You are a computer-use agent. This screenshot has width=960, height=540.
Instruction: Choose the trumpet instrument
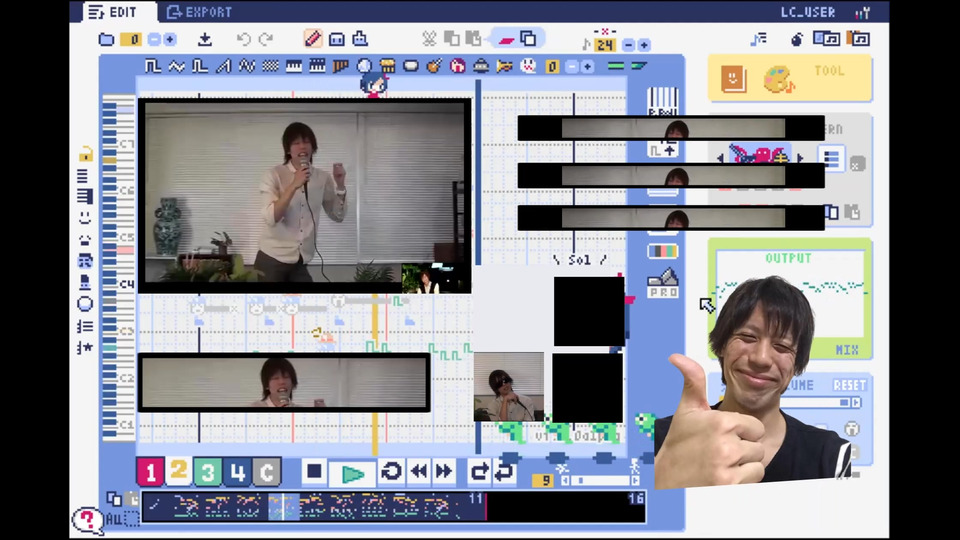coord(504,66)
